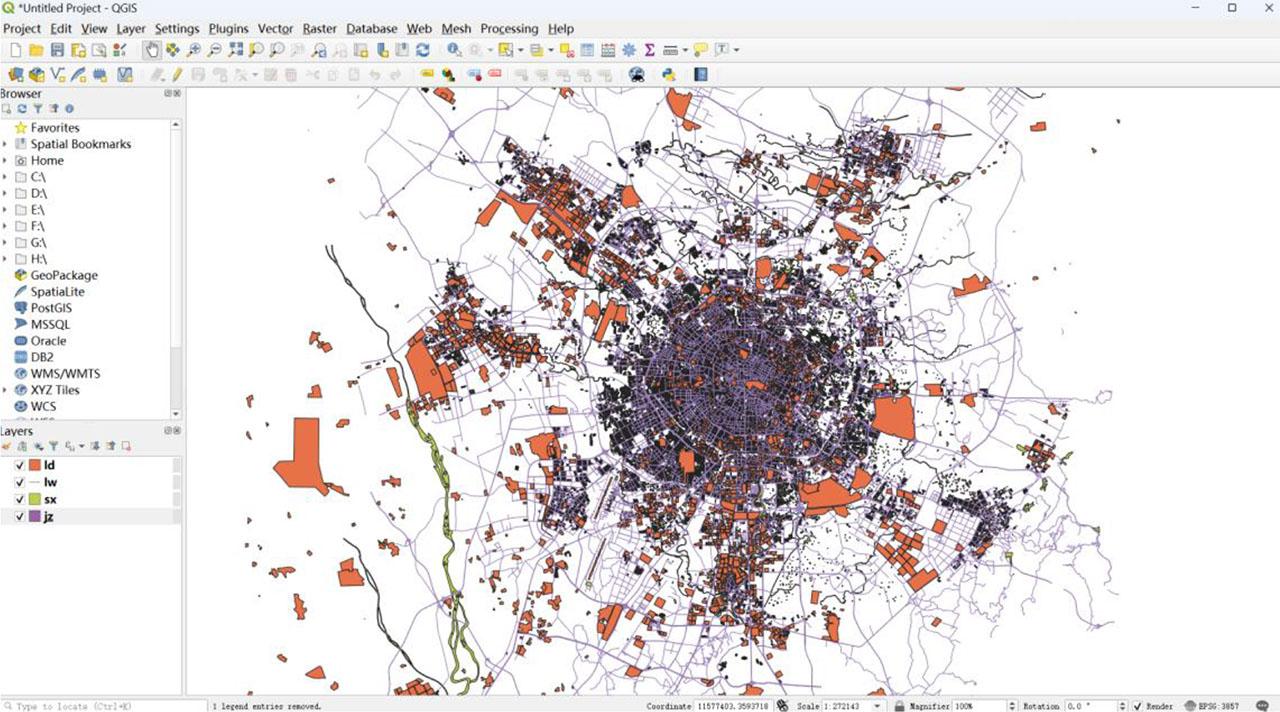Click the Refresh map icon
The height and width of the screenshot is (712, 1280).
[423, 50]
